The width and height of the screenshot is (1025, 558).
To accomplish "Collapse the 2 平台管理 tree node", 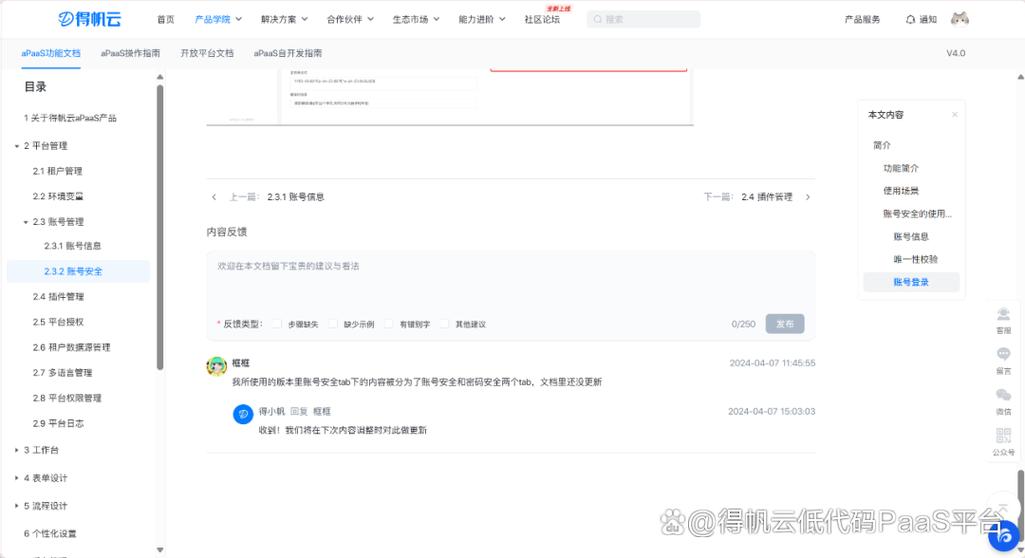I will (17, 146).
